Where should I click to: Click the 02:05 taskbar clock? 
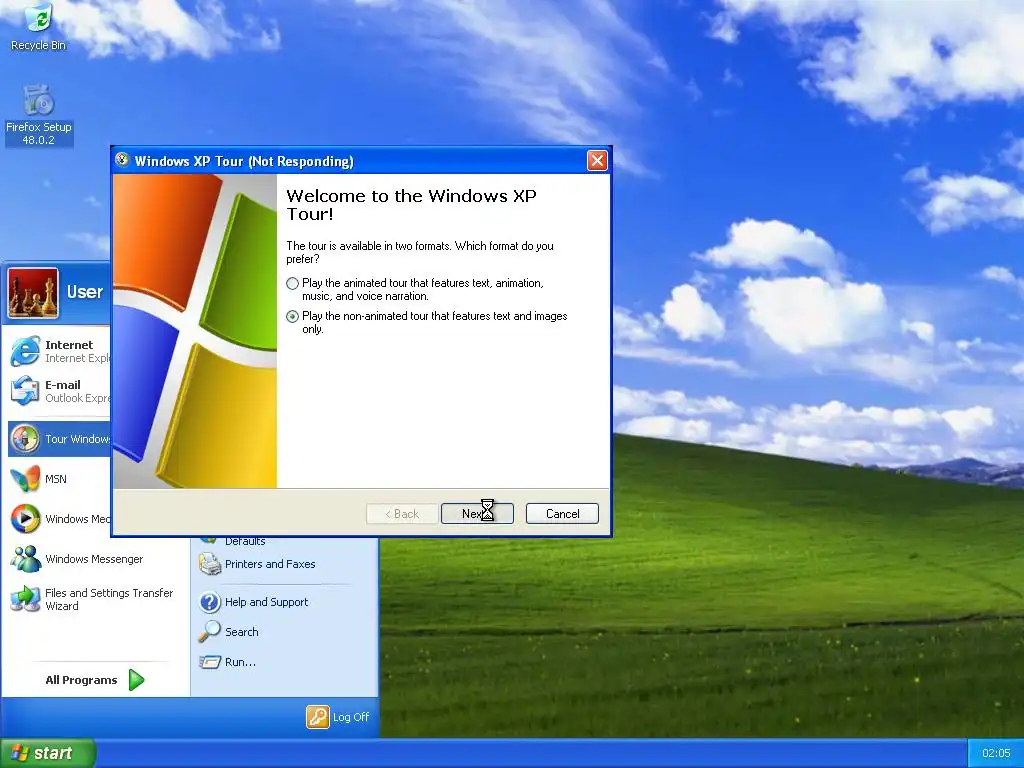pos(996,754)
